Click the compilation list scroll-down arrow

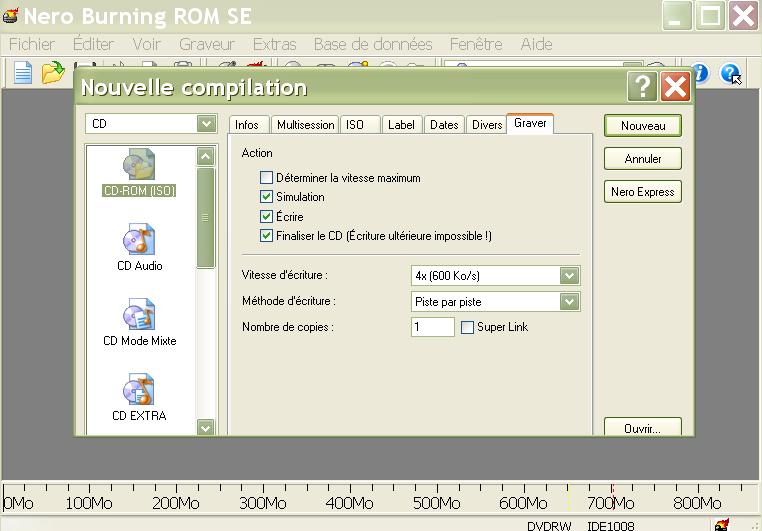pos(206,428)
